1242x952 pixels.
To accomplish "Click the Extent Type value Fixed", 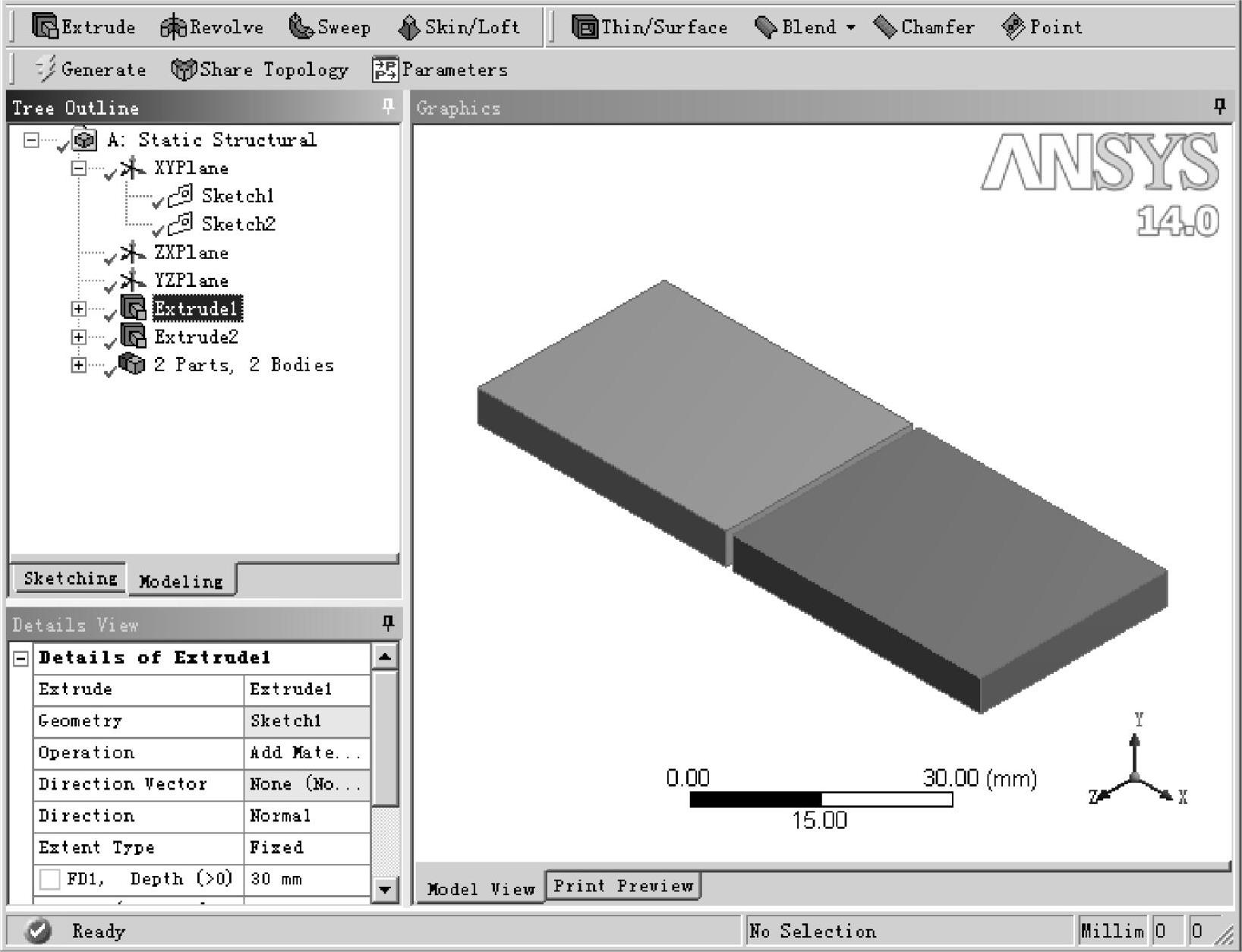I will 307,847.
